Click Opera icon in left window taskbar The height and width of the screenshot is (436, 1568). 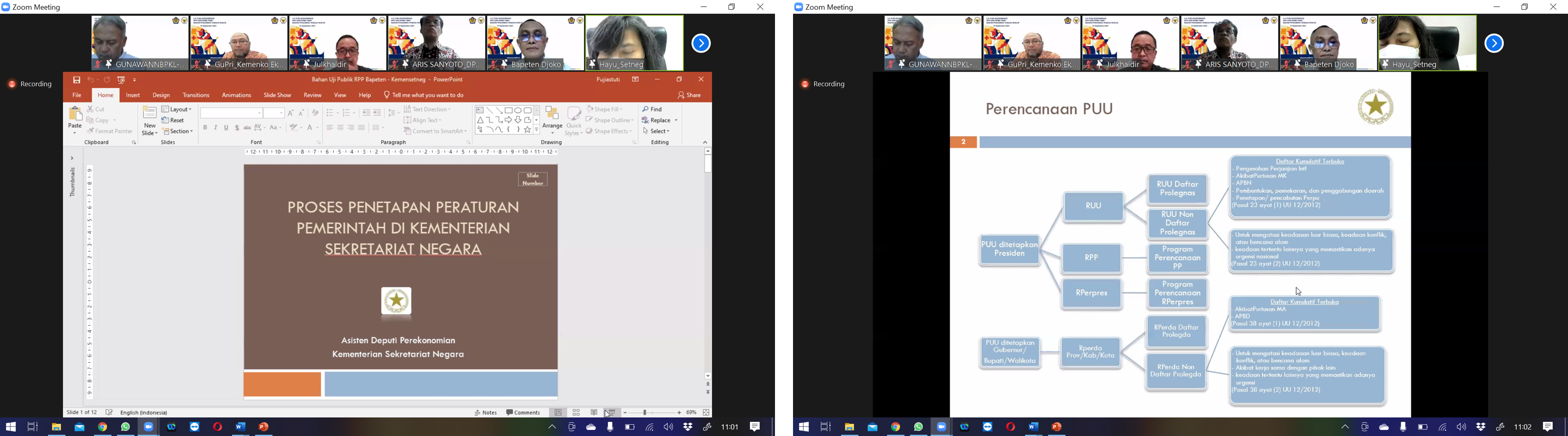(x=218, y=427)
